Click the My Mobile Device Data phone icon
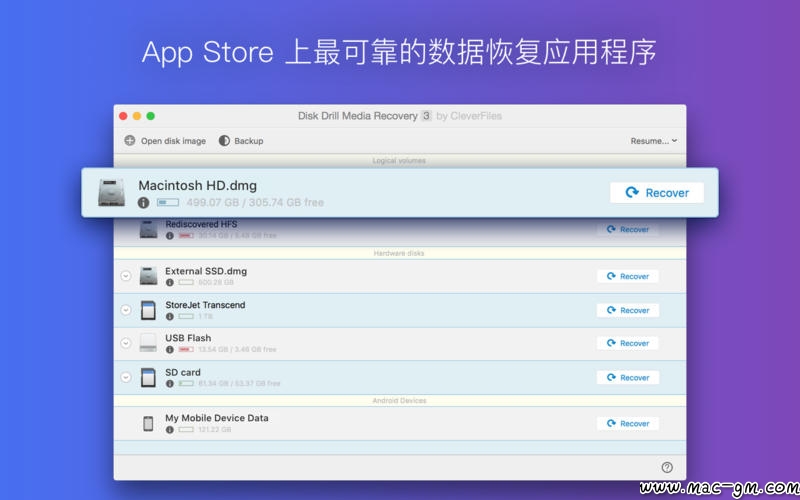This screenshot has width=800, height=500. [x=148, y=423]
